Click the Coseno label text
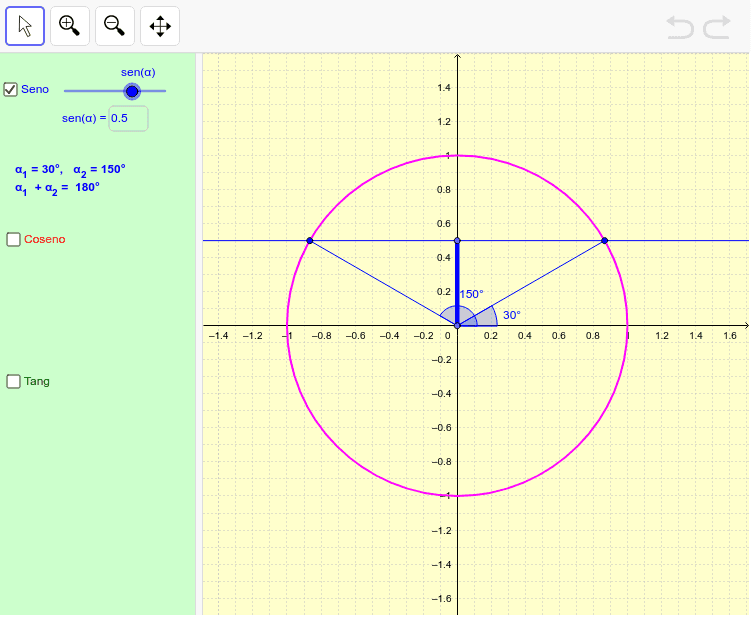Viewport: 751px width, 617px height. point(45,240)
